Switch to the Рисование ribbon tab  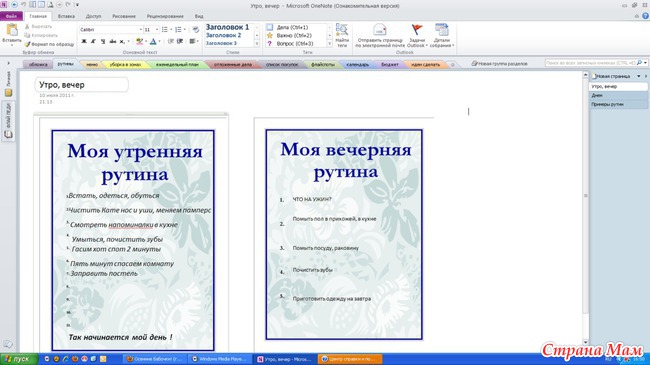[124, 16]
